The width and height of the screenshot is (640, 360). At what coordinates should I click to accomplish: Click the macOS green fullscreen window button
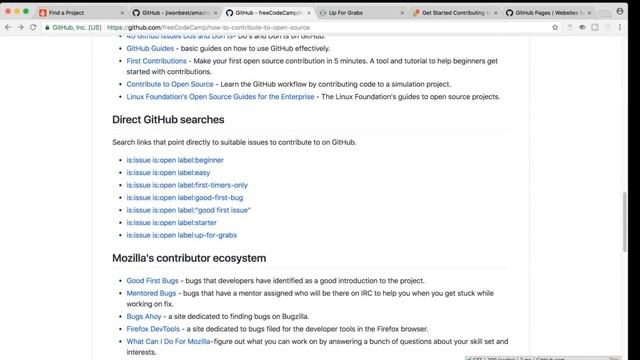click(26, 11)
